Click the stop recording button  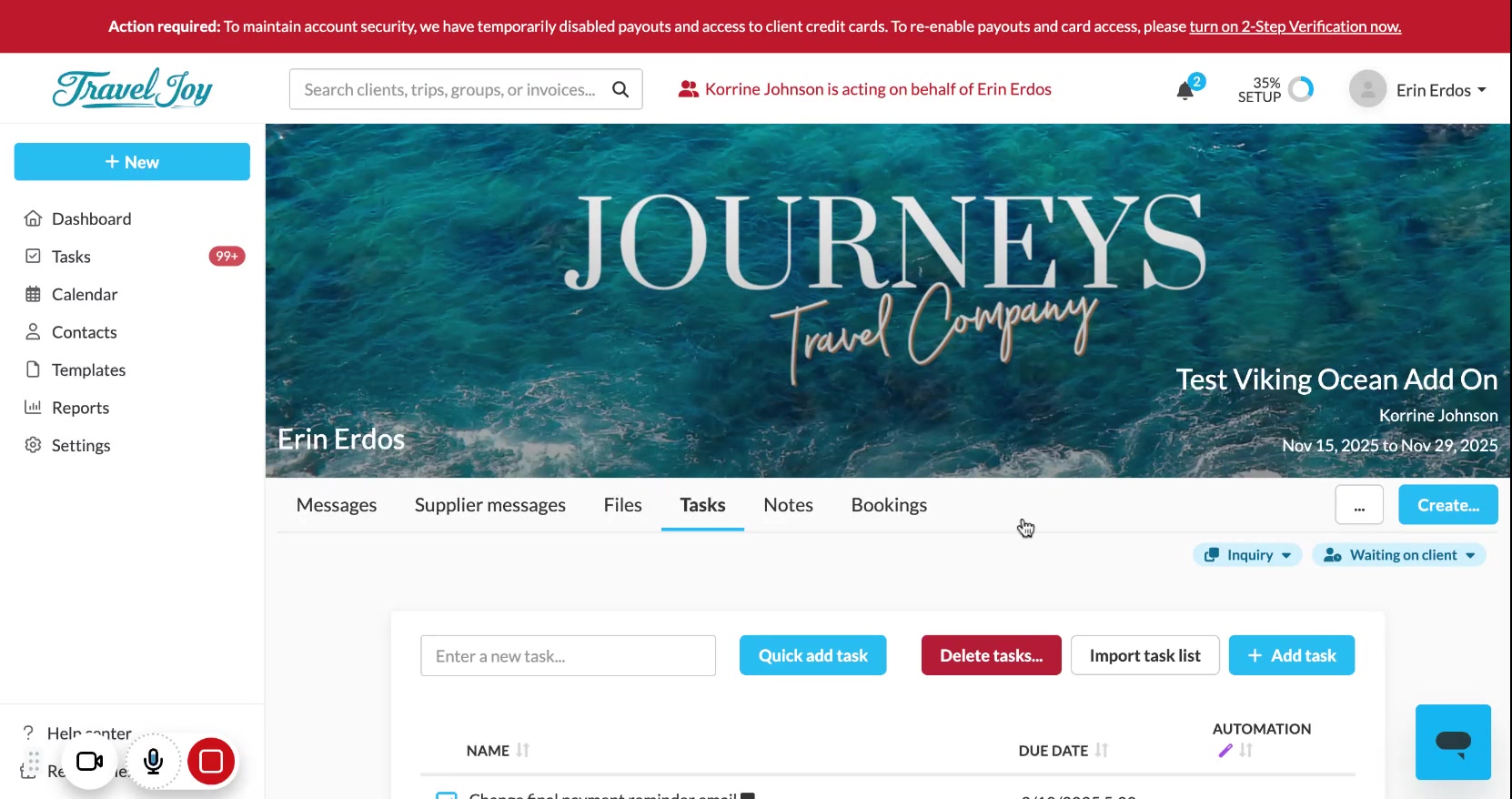[x=211, y=761]
